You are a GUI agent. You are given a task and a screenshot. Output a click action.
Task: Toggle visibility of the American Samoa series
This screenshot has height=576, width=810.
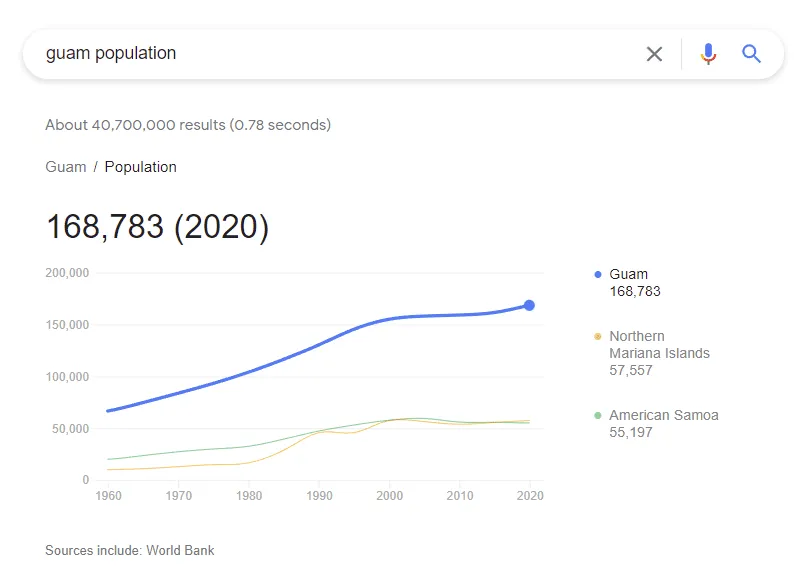click(x=663, y=415)
